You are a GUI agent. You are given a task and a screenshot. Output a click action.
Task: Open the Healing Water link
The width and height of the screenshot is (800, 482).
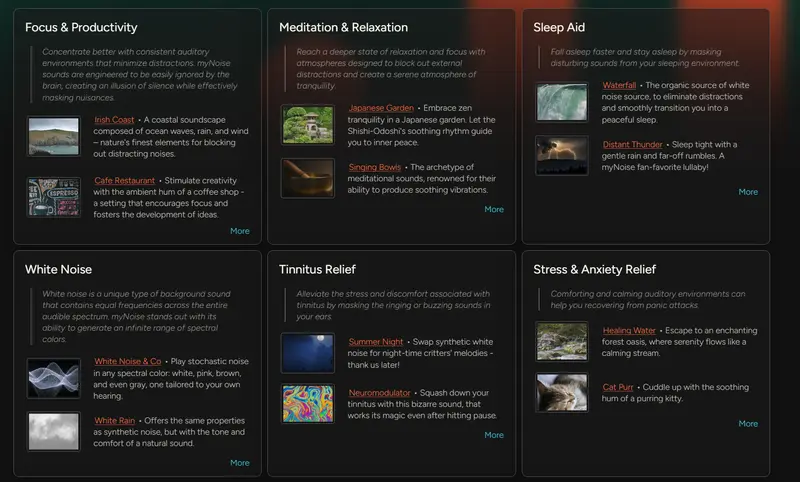629,331
